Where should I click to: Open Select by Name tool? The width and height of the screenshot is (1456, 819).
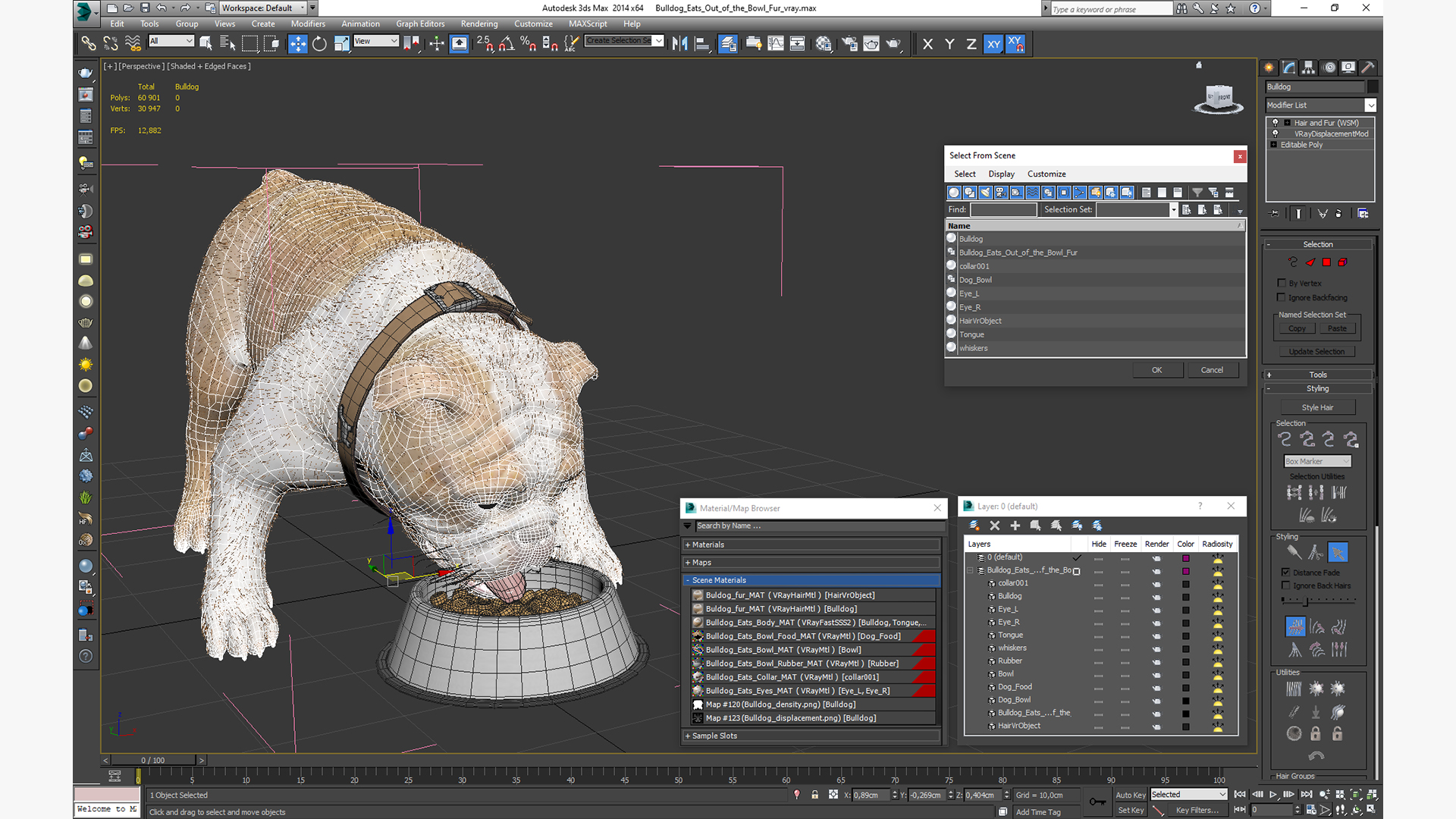227,44
